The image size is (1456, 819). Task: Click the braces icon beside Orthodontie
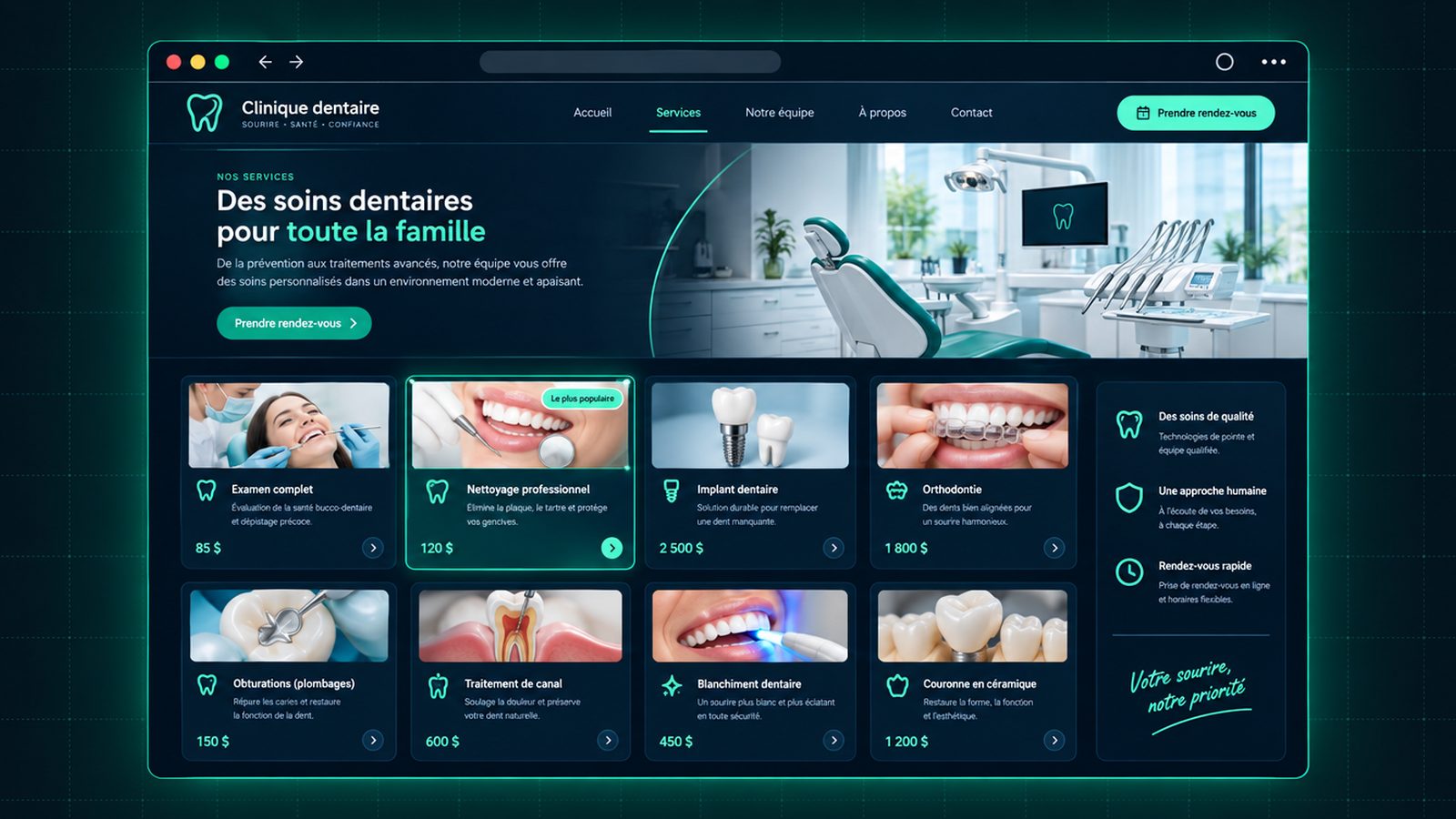click(x=897, y=490)
